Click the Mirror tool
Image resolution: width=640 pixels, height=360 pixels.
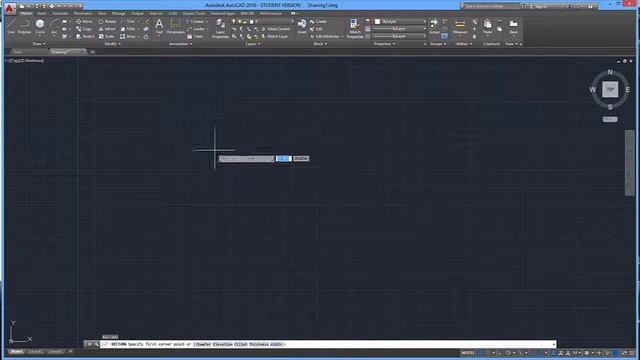point(107,29)
